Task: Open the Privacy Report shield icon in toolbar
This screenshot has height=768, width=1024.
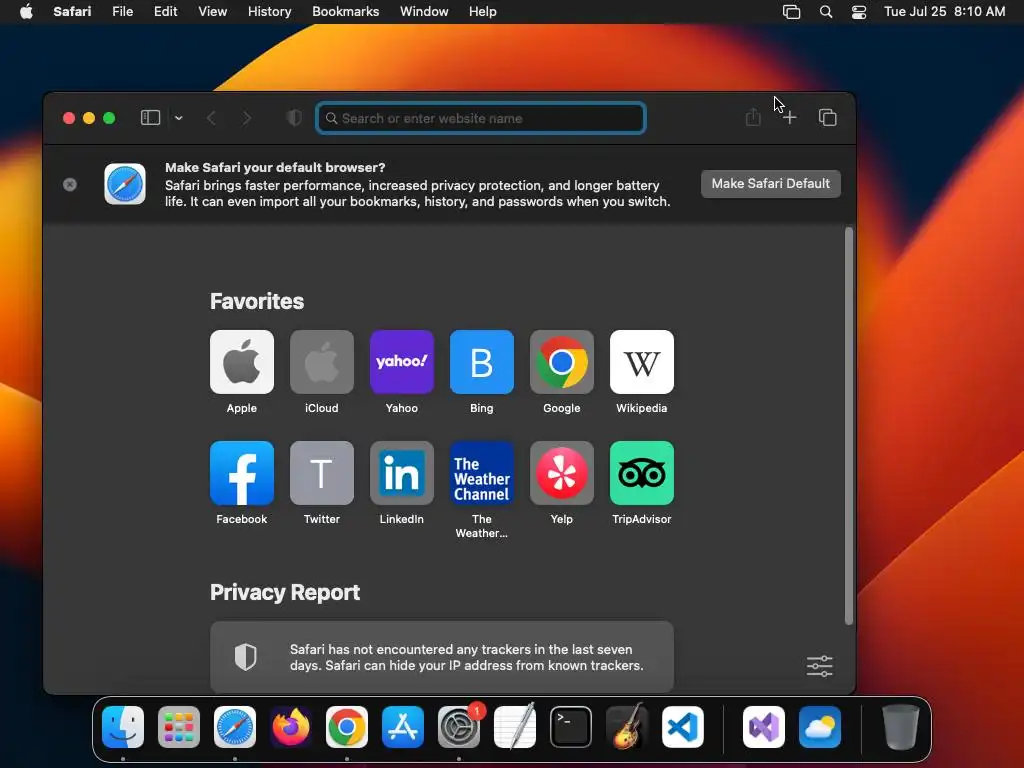Action: click(x=294, y=118)
